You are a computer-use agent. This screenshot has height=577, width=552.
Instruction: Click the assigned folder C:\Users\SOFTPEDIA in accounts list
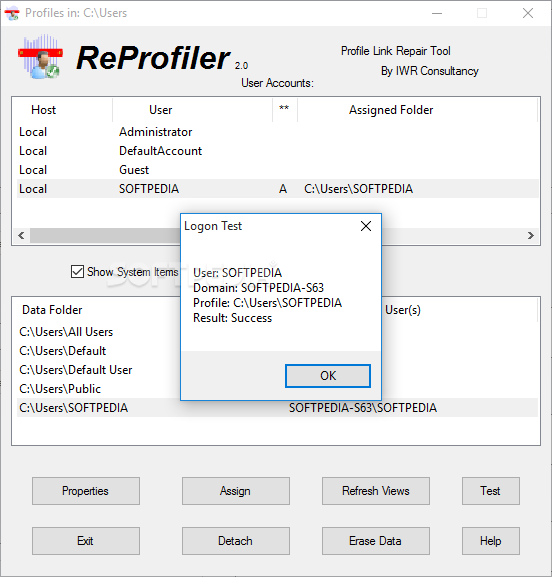click(x=358, y=189)
